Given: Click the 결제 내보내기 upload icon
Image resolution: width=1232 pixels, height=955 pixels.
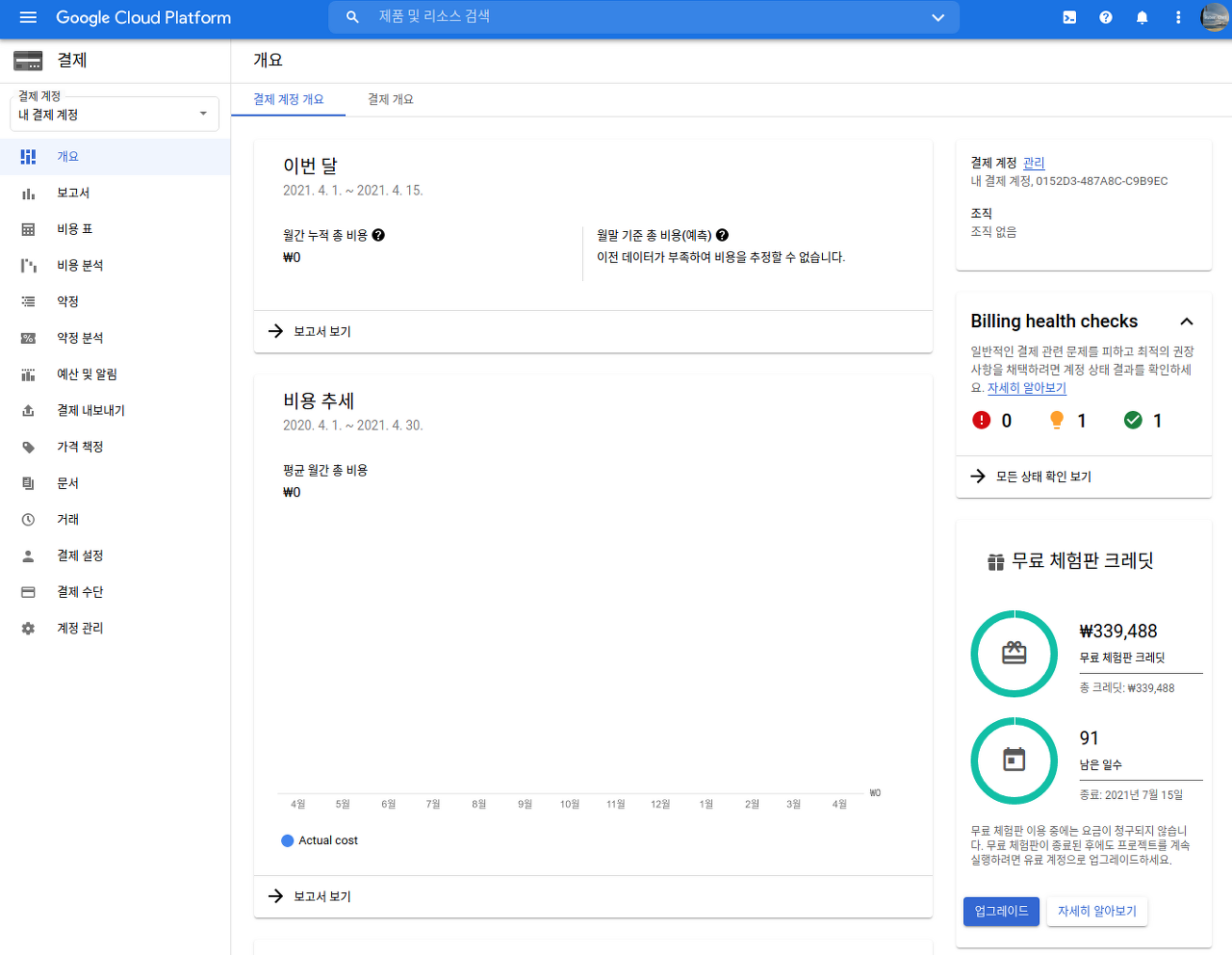Looking at the screenshot, I should coord(28,411).
